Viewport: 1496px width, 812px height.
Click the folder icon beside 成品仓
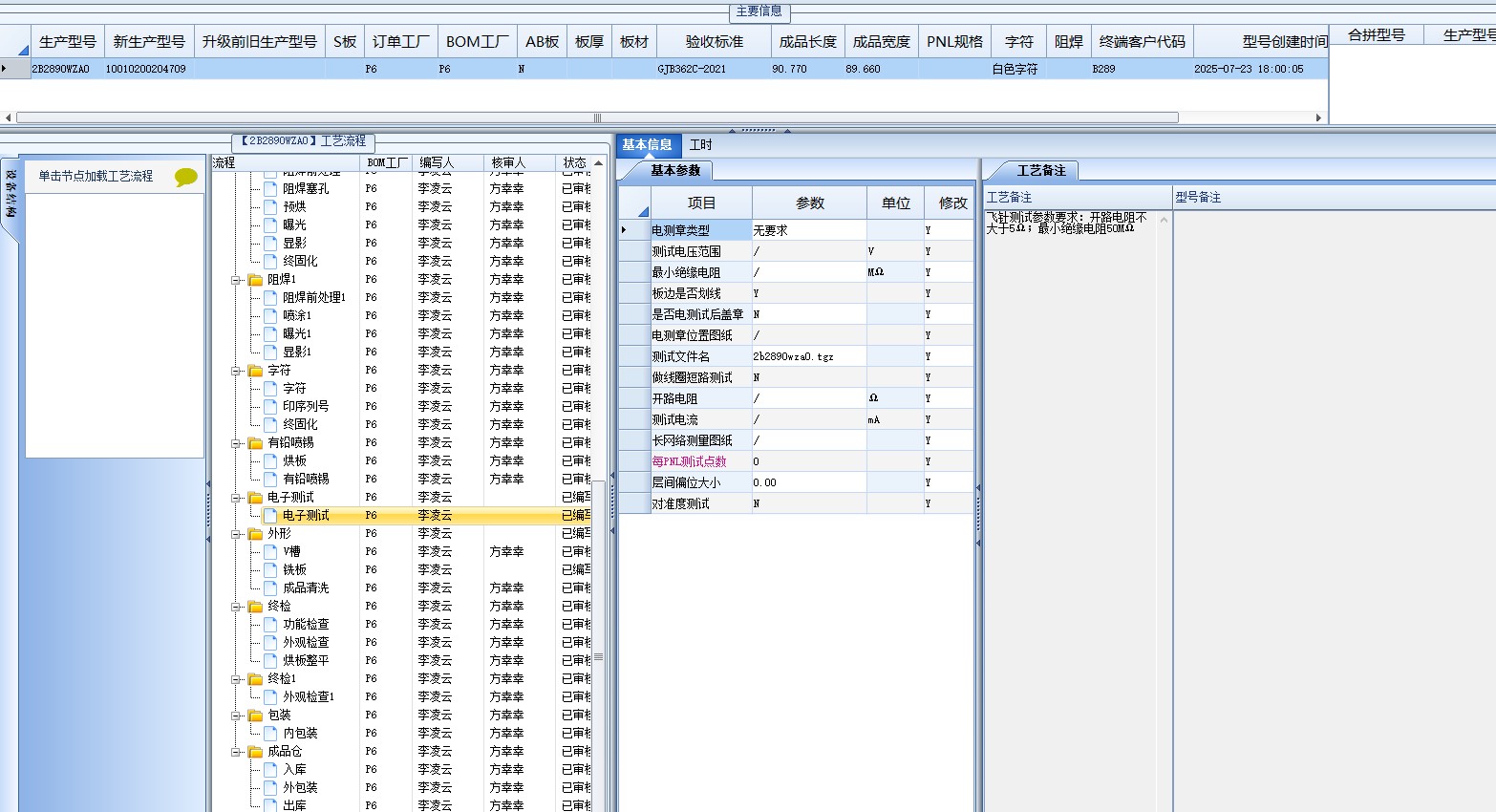[255, 752]
